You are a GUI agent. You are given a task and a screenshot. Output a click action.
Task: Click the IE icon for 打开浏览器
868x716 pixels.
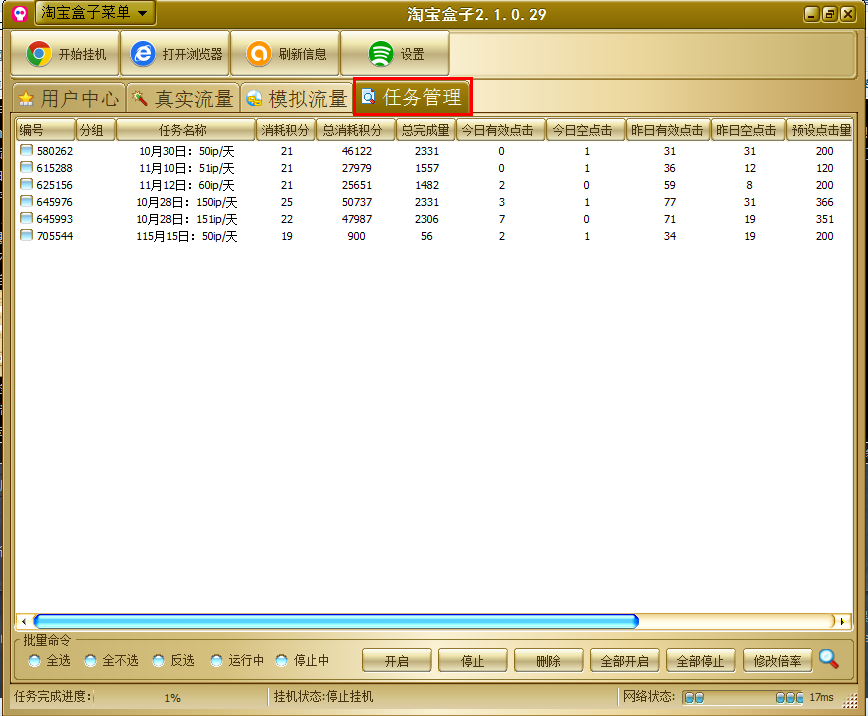tap(144, 54)
